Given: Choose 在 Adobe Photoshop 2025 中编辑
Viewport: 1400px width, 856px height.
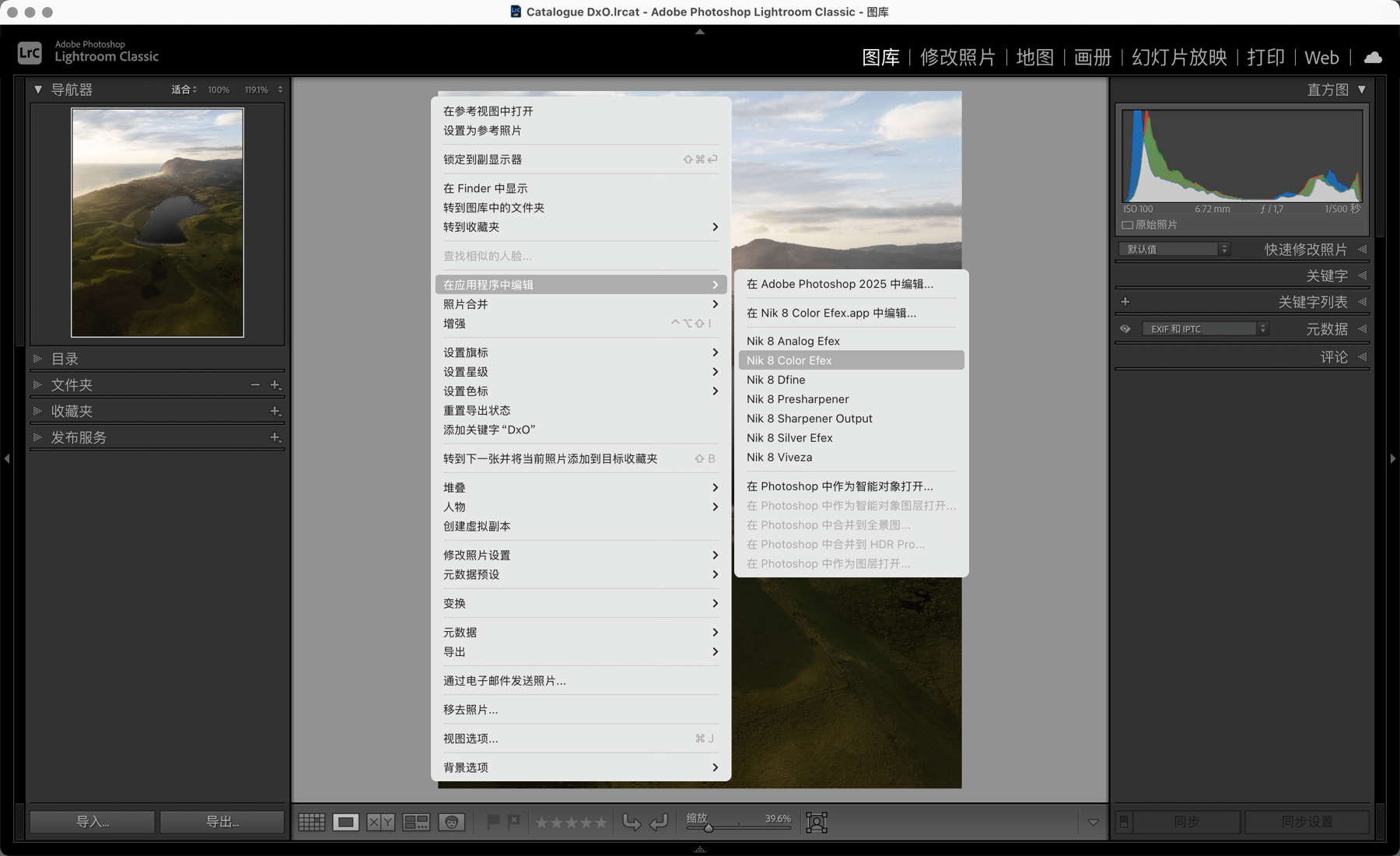Looking at the screenshot, I should pyautogui.click(x=851, y=284).
